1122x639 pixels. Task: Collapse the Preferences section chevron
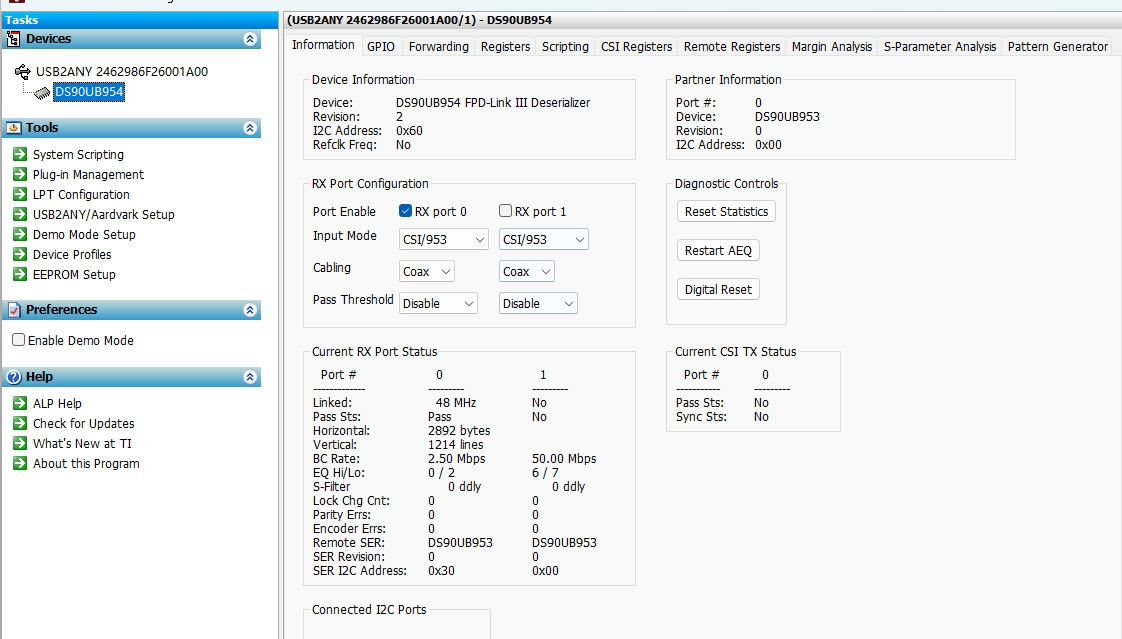pos(250,310)
